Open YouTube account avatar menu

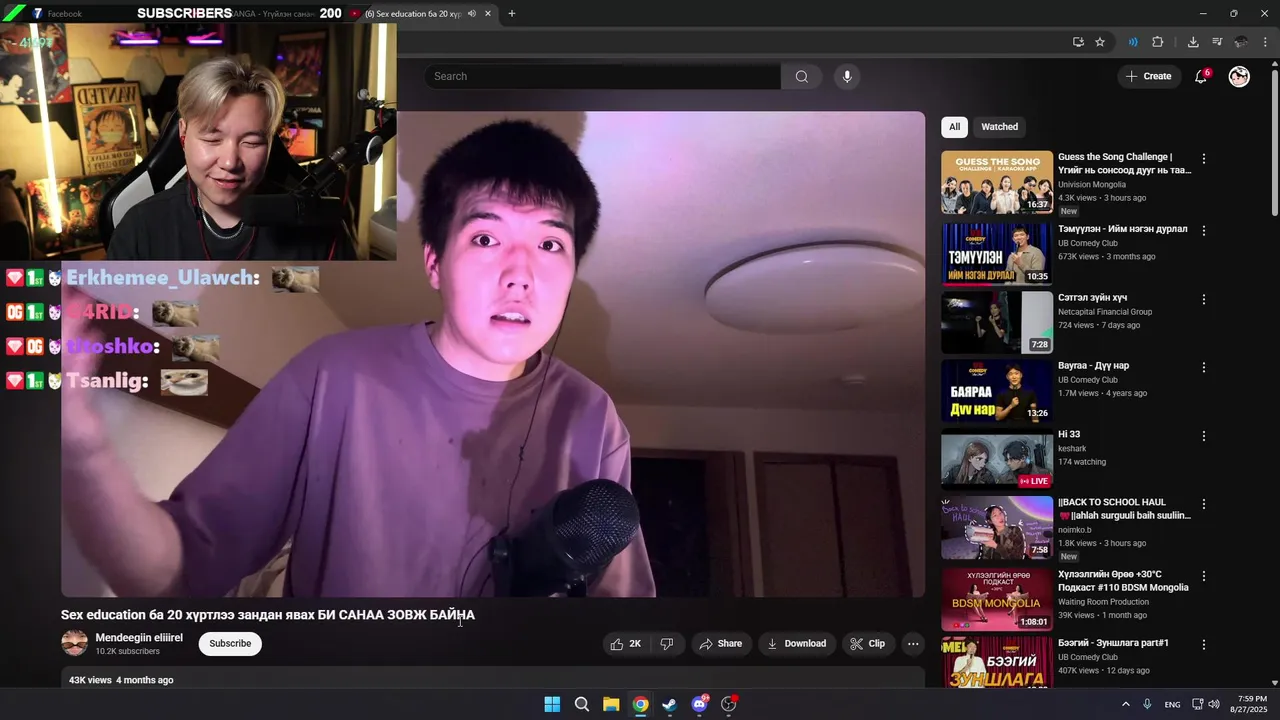[1239, 76]
